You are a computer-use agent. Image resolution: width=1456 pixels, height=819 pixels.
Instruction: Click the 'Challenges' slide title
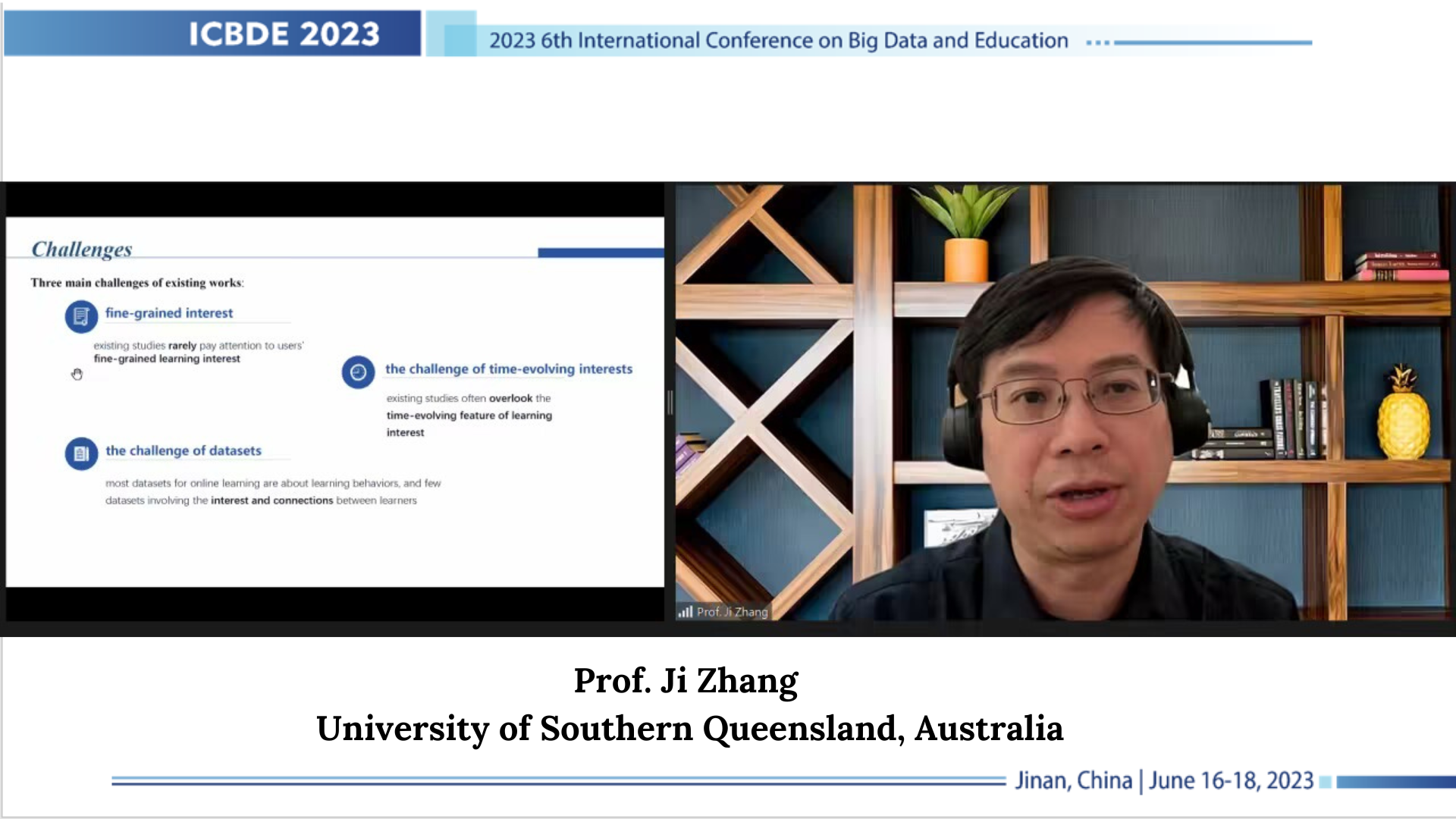[82, 249]
